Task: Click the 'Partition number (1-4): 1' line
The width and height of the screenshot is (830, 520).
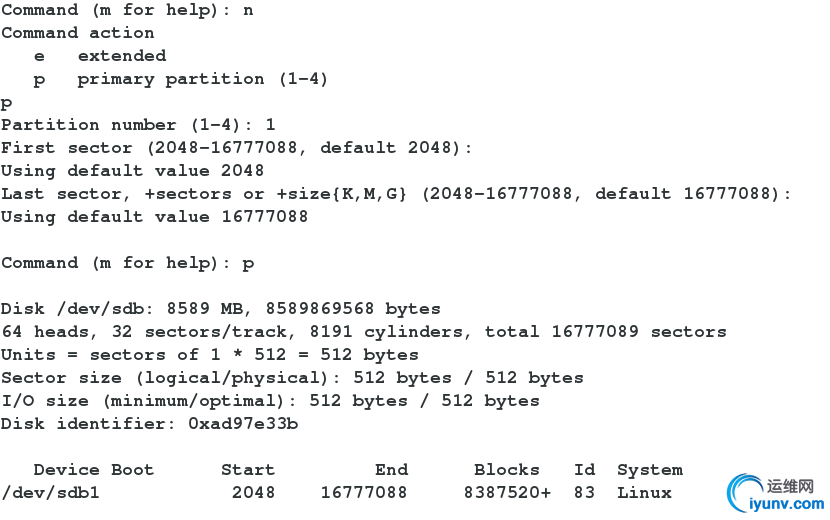Action: click(x=138, y=125)
